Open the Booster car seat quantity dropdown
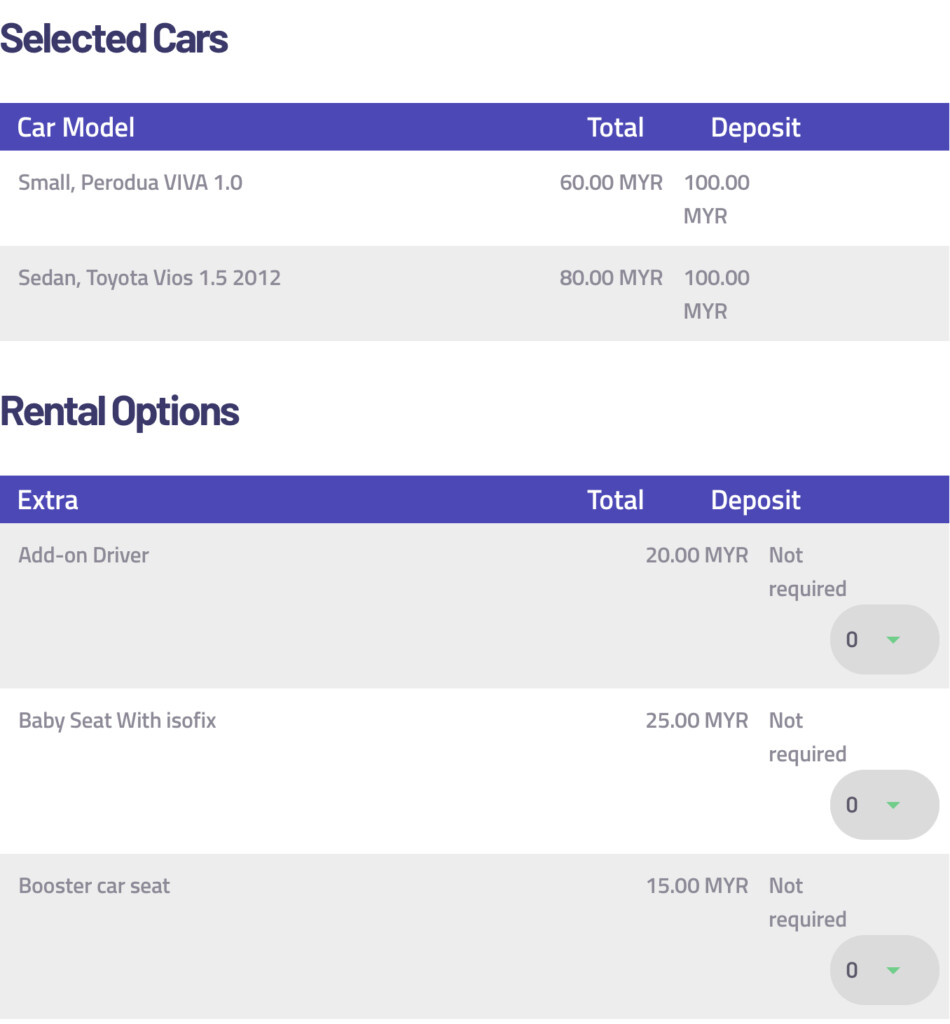Viewport: 950px width, 1024px height. point(883,969)
